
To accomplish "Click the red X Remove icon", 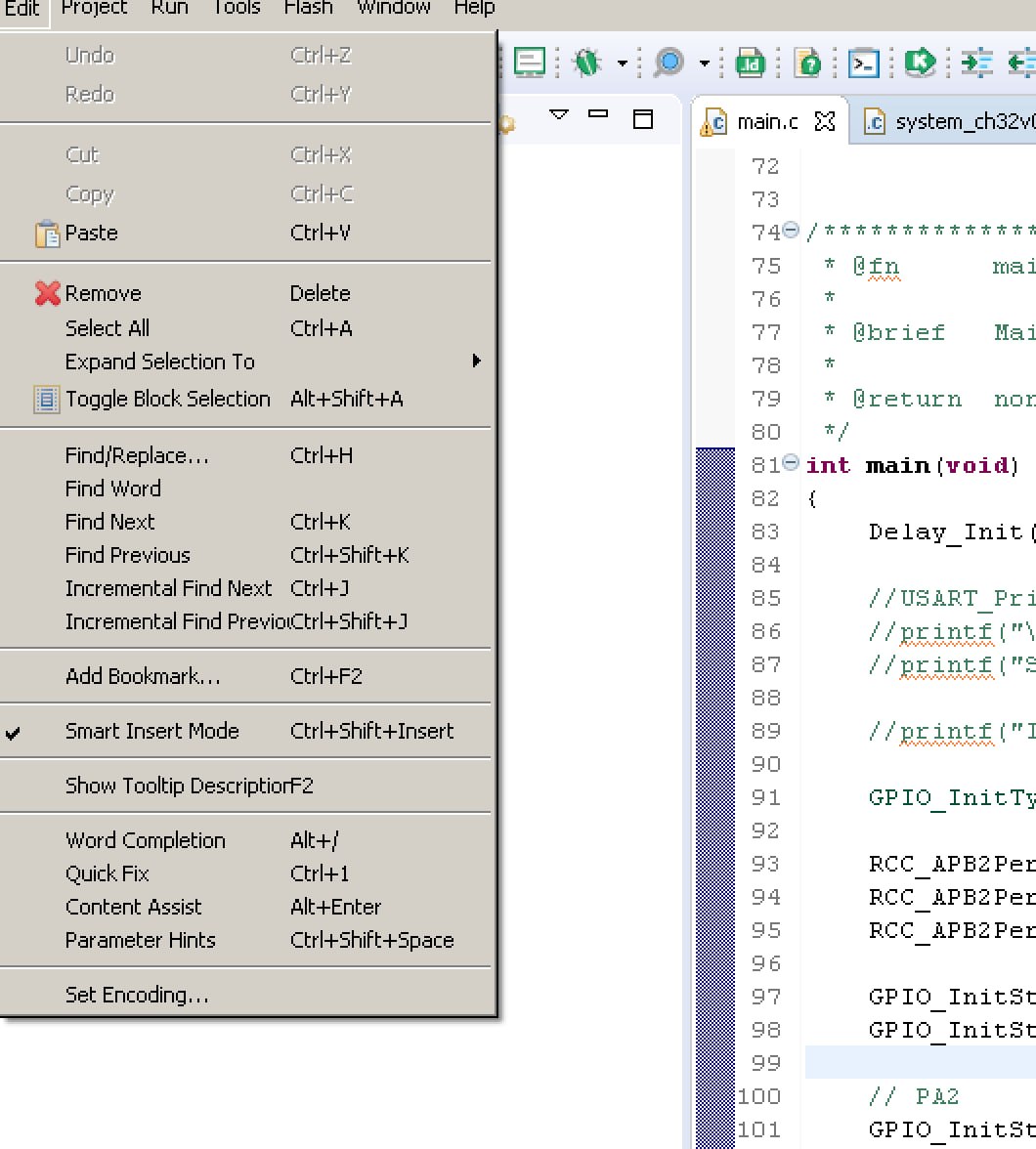I will pos(47,294).
